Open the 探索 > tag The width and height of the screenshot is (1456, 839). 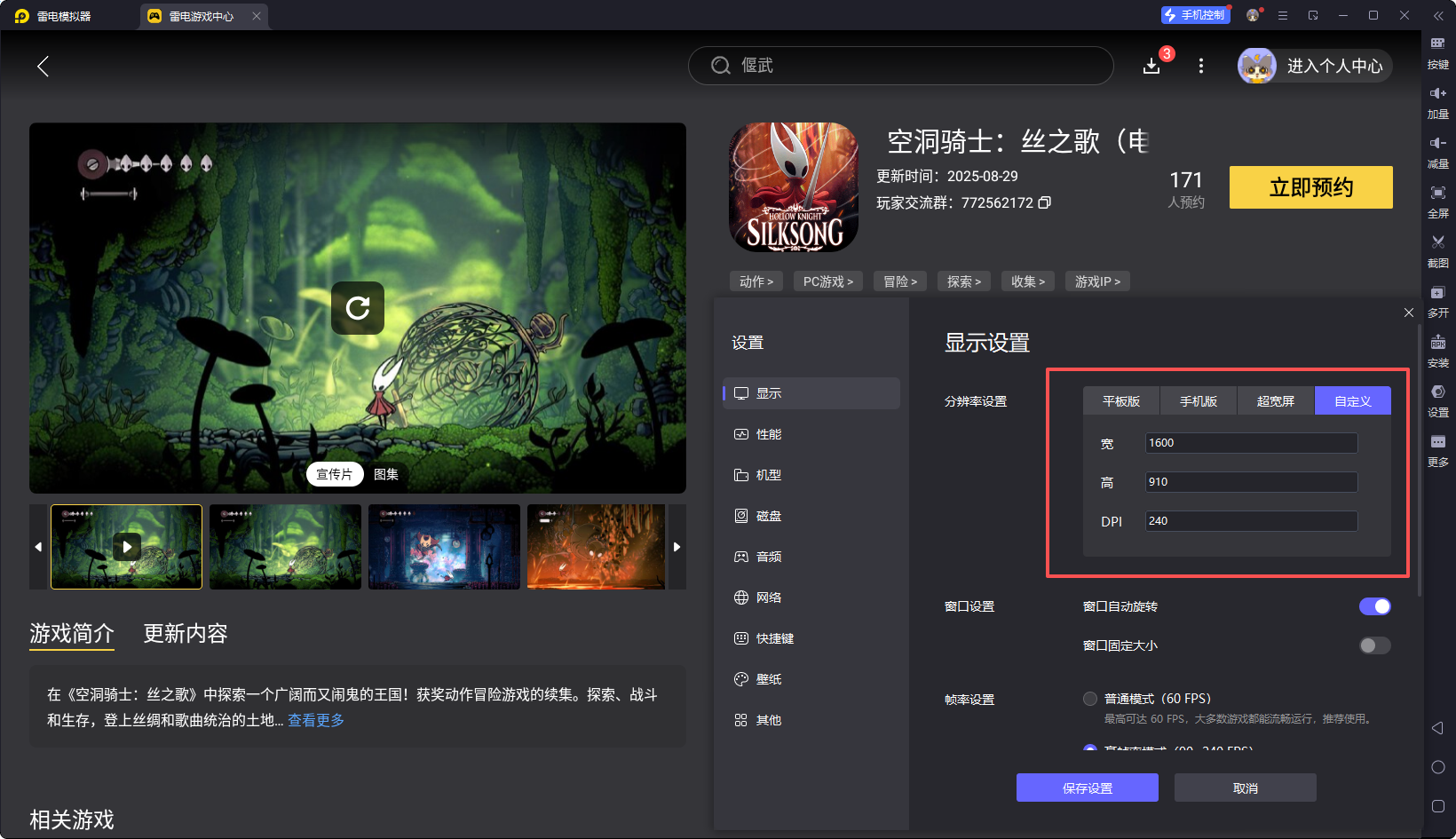(964, 281)
